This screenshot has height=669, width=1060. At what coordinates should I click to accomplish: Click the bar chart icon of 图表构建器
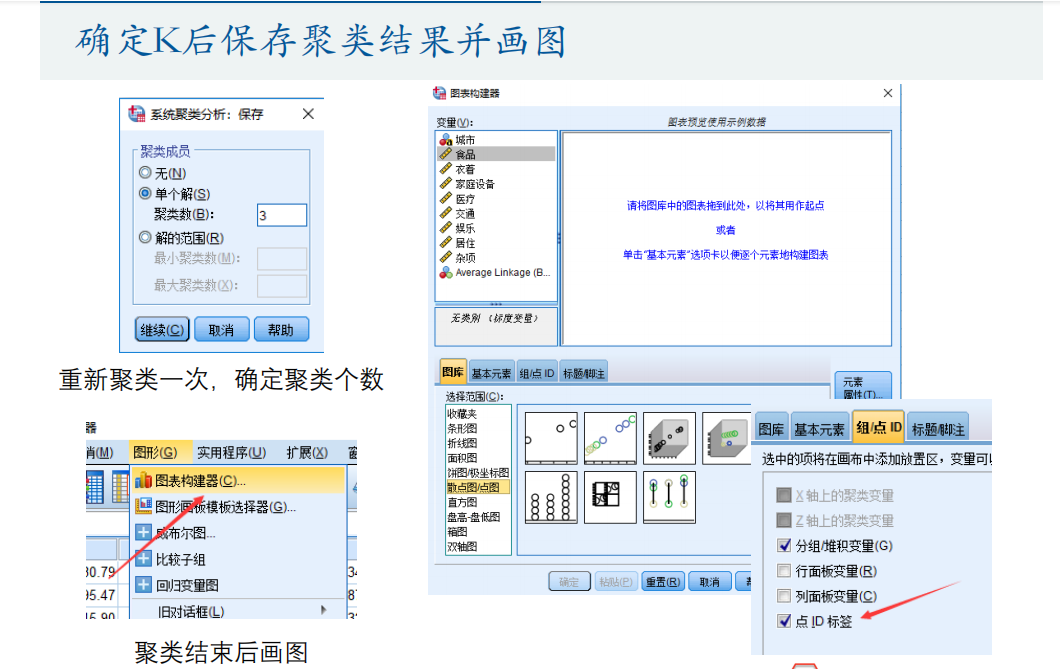143,480
